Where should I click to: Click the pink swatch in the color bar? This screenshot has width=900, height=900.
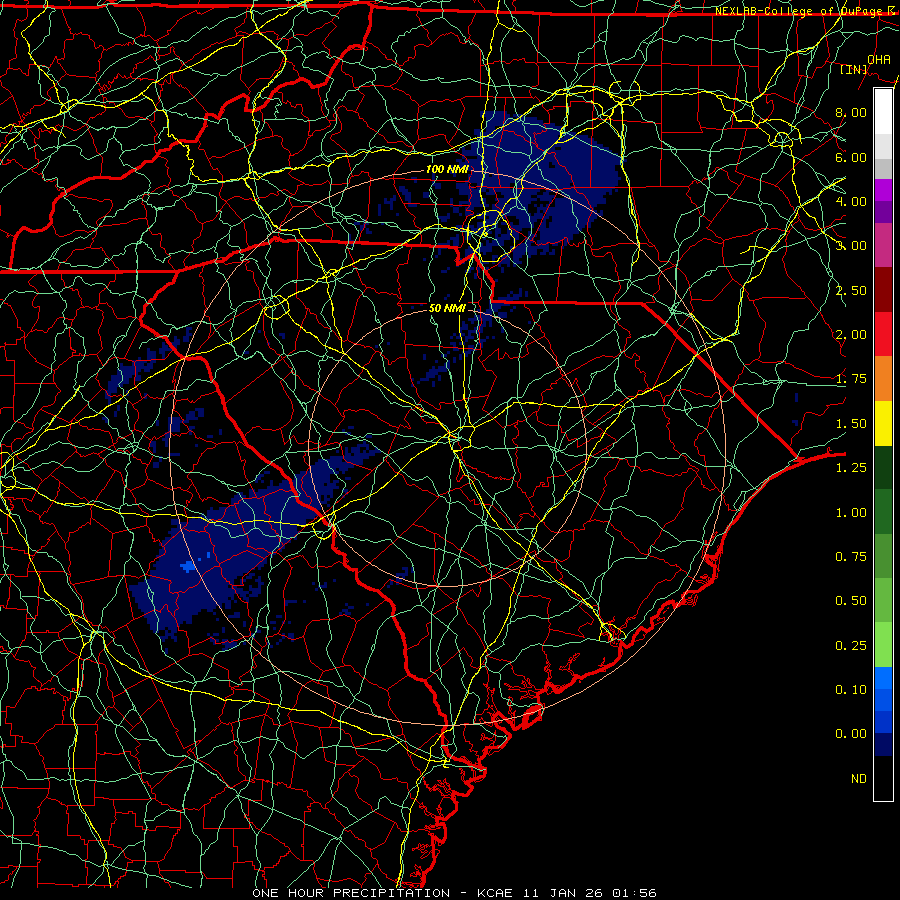tap(883, 245)
